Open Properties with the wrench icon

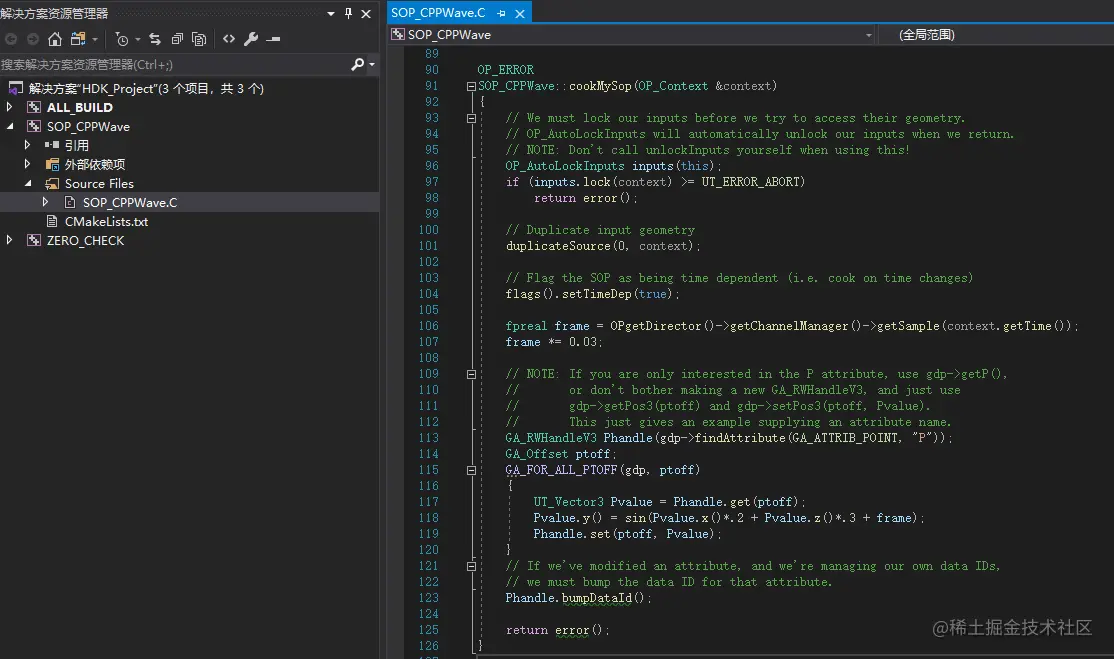tap(251, 39)
